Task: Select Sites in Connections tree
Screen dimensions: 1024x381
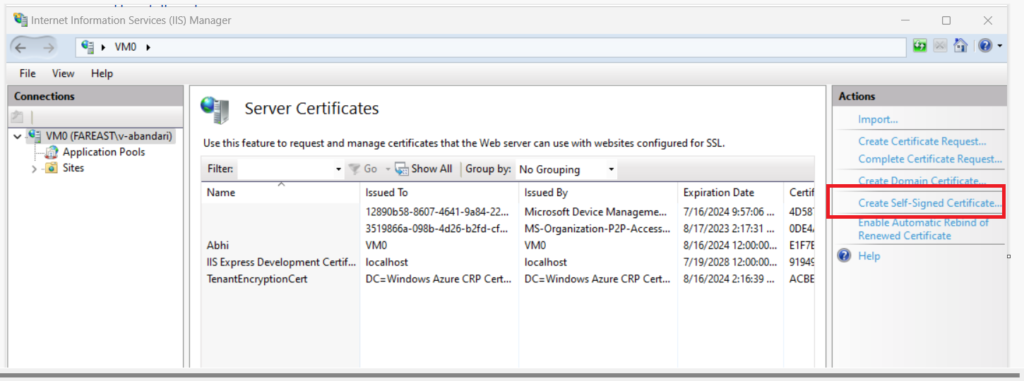Action: point(73,168)
